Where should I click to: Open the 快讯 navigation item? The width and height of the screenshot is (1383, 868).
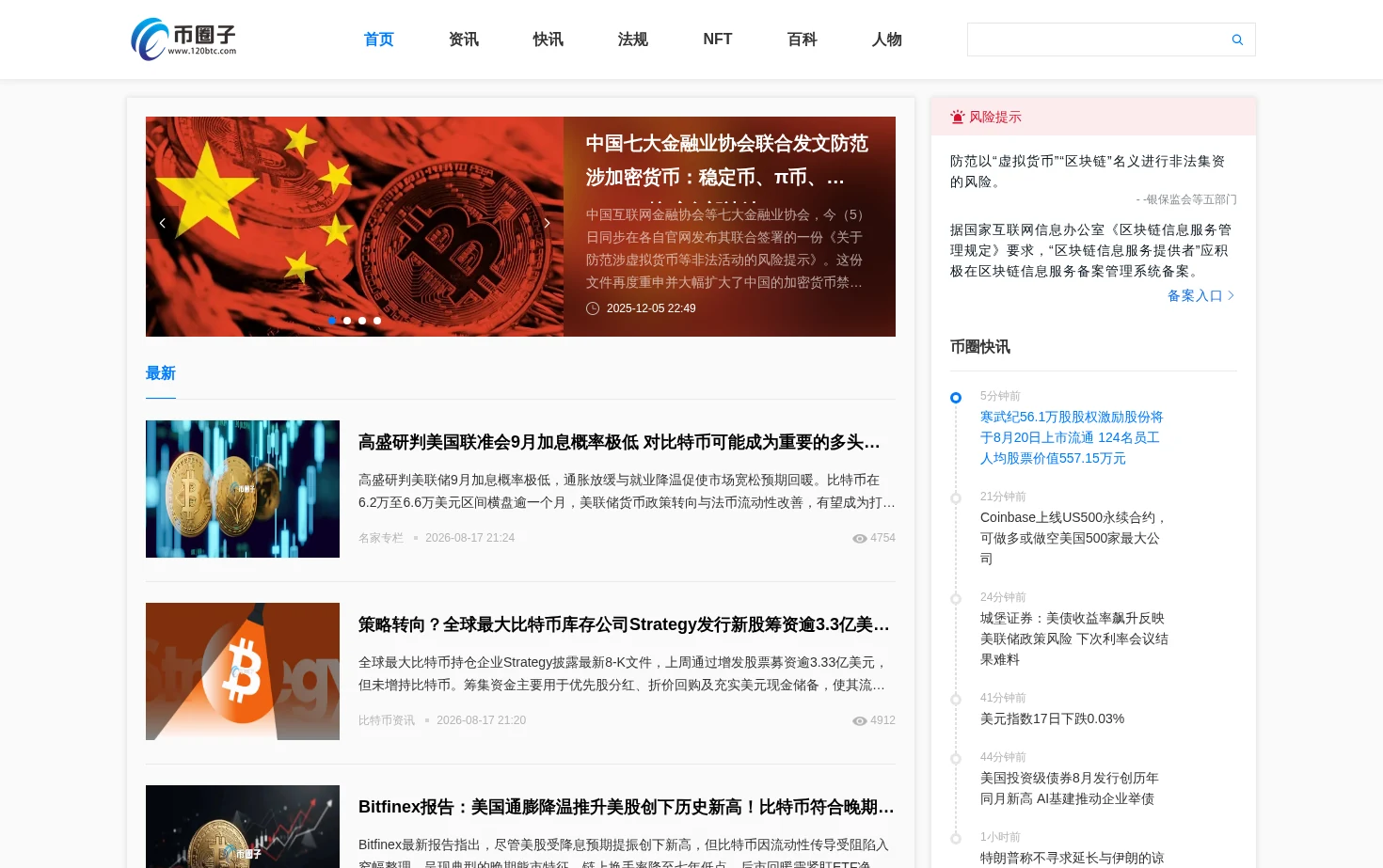tap(548, 39)
